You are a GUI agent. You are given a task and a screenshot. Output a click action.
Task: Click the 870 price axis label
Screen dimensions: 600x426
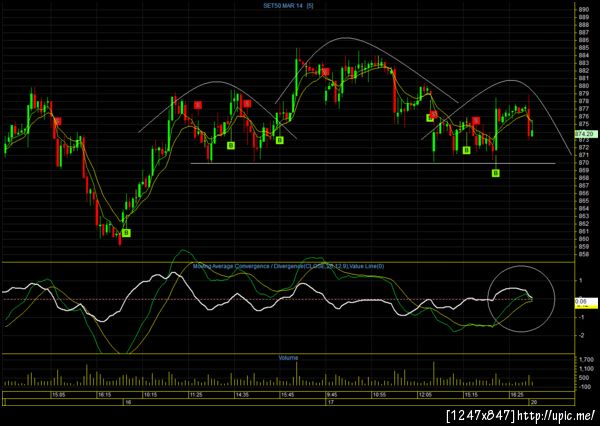[584, 163]
